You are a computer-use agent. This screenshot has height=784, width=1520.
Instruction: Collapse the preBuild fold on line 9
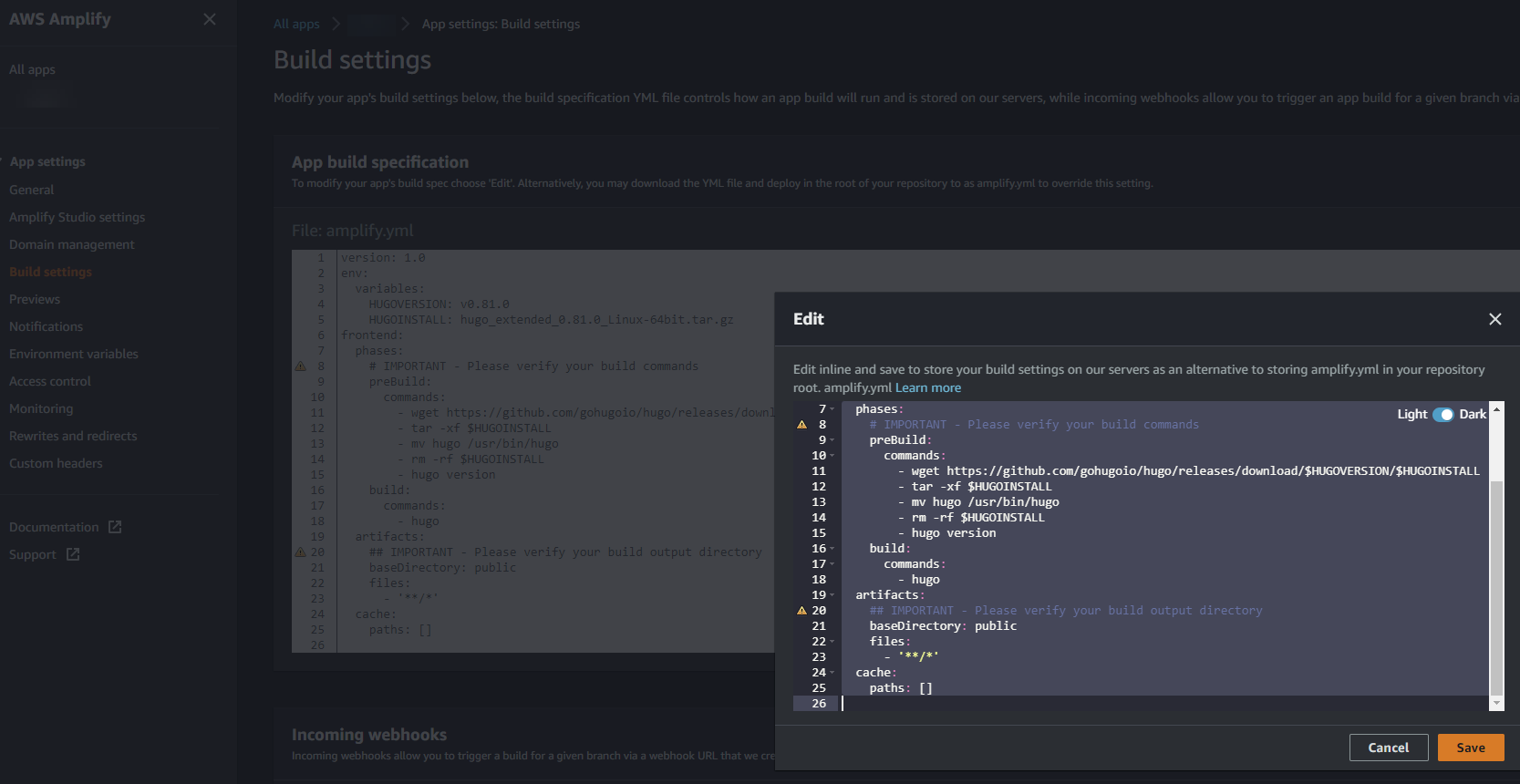(832, 440)
